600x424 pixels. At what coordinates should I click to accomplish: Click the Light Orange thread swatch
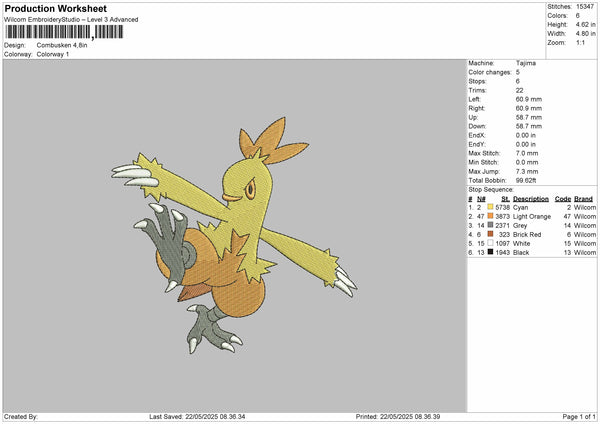[490, 216]
